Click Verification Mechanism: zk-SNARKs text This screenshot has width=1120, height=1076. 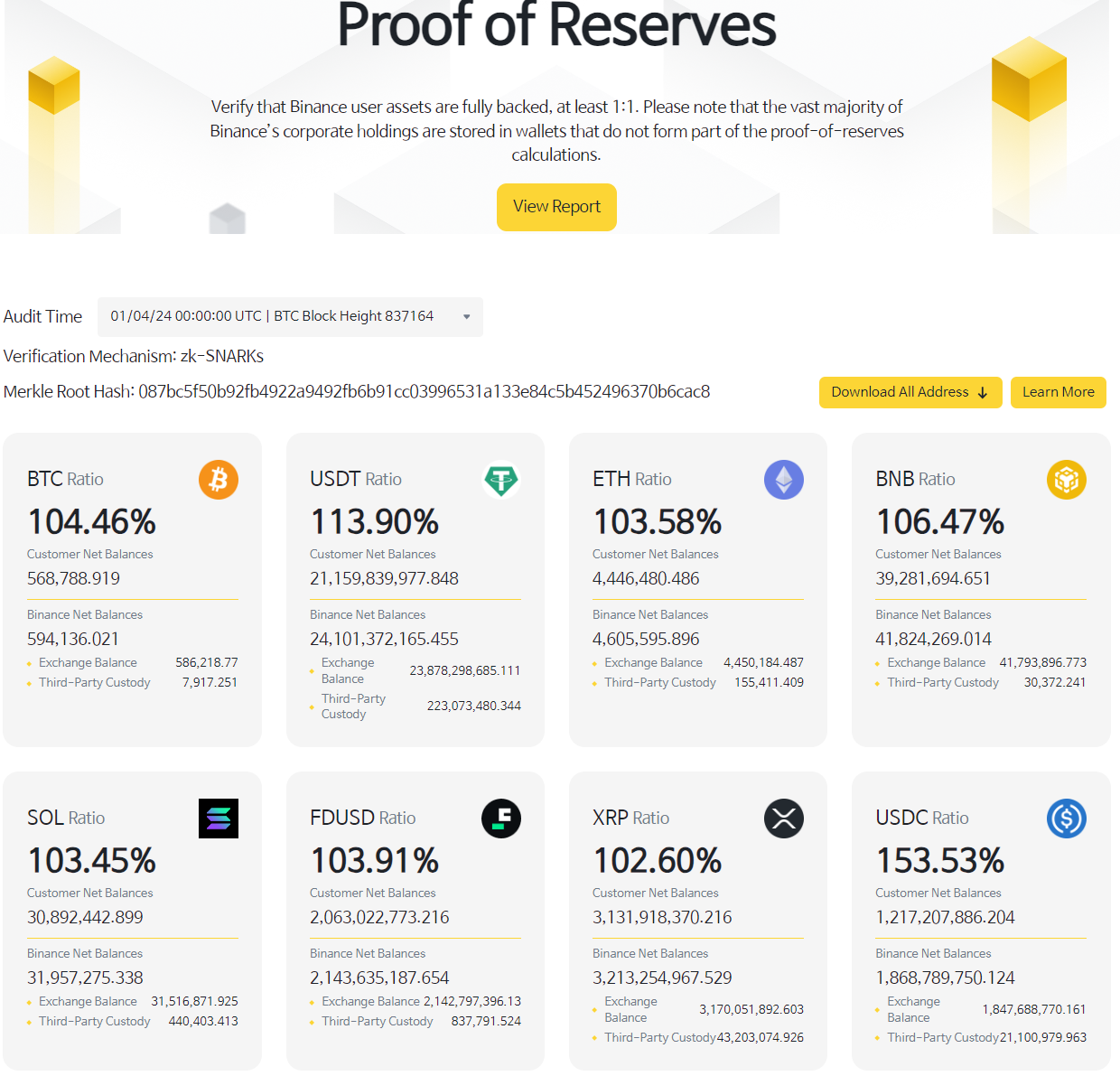pyautogui.click(x=134, y=356)
